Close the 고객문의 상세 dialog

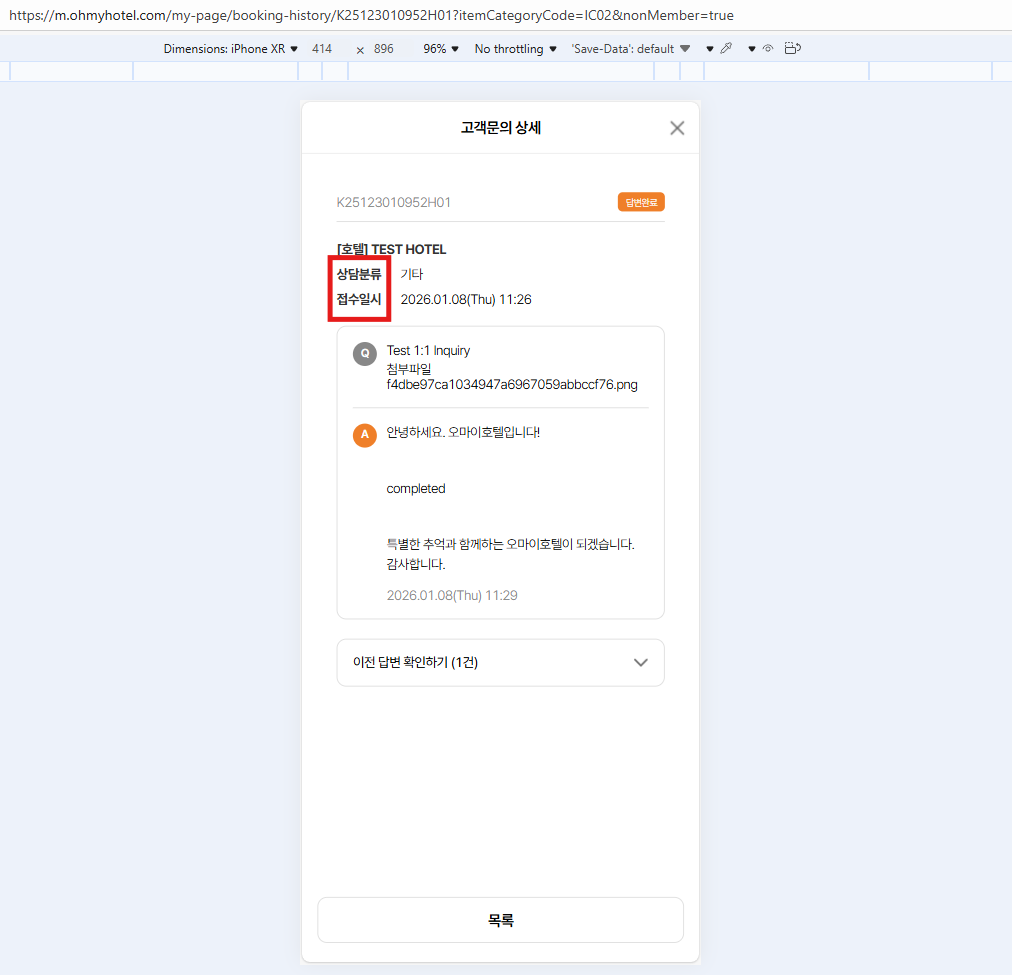tap(677, 128)
